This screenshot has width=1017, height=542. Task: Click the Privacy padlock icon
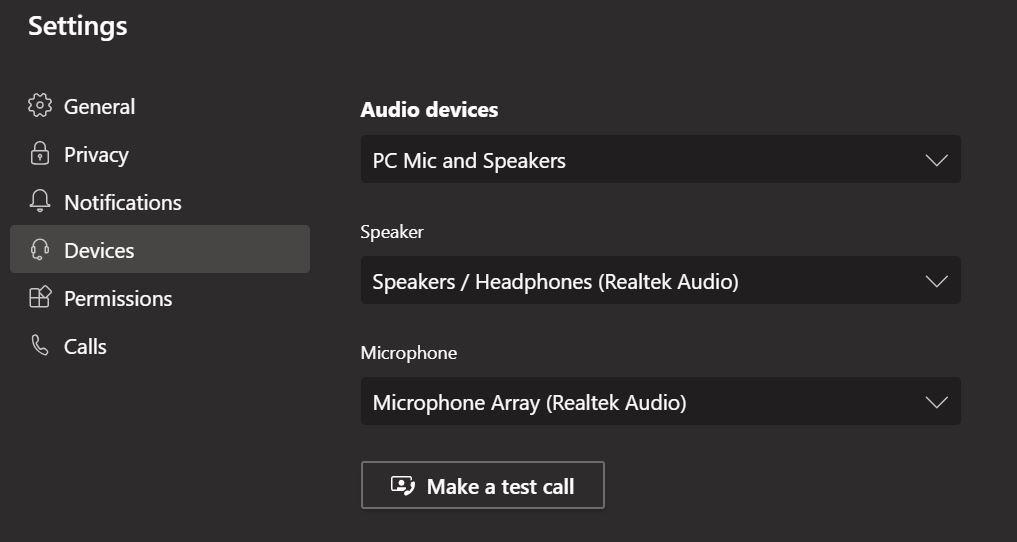pos(40,154)
